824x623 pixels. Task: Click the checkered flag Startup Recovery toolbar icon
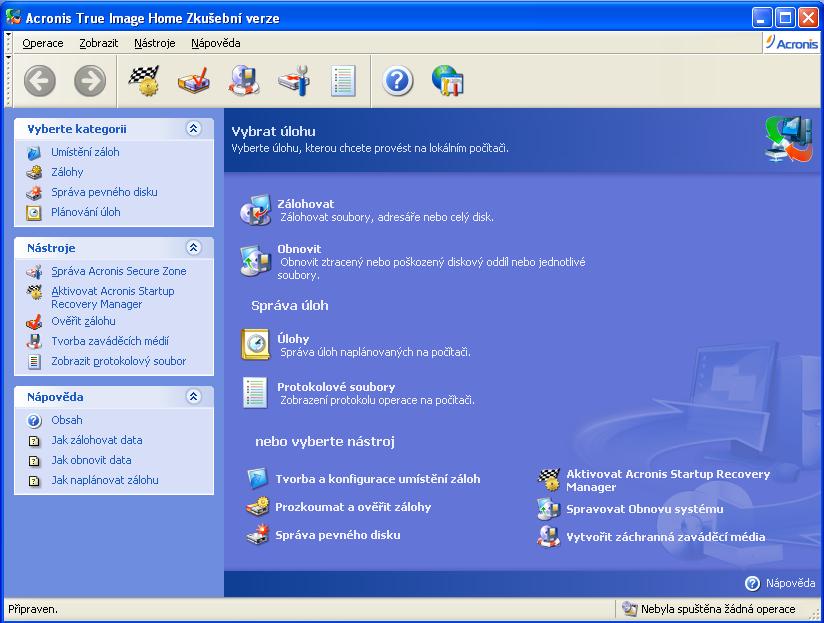(143, 81)
